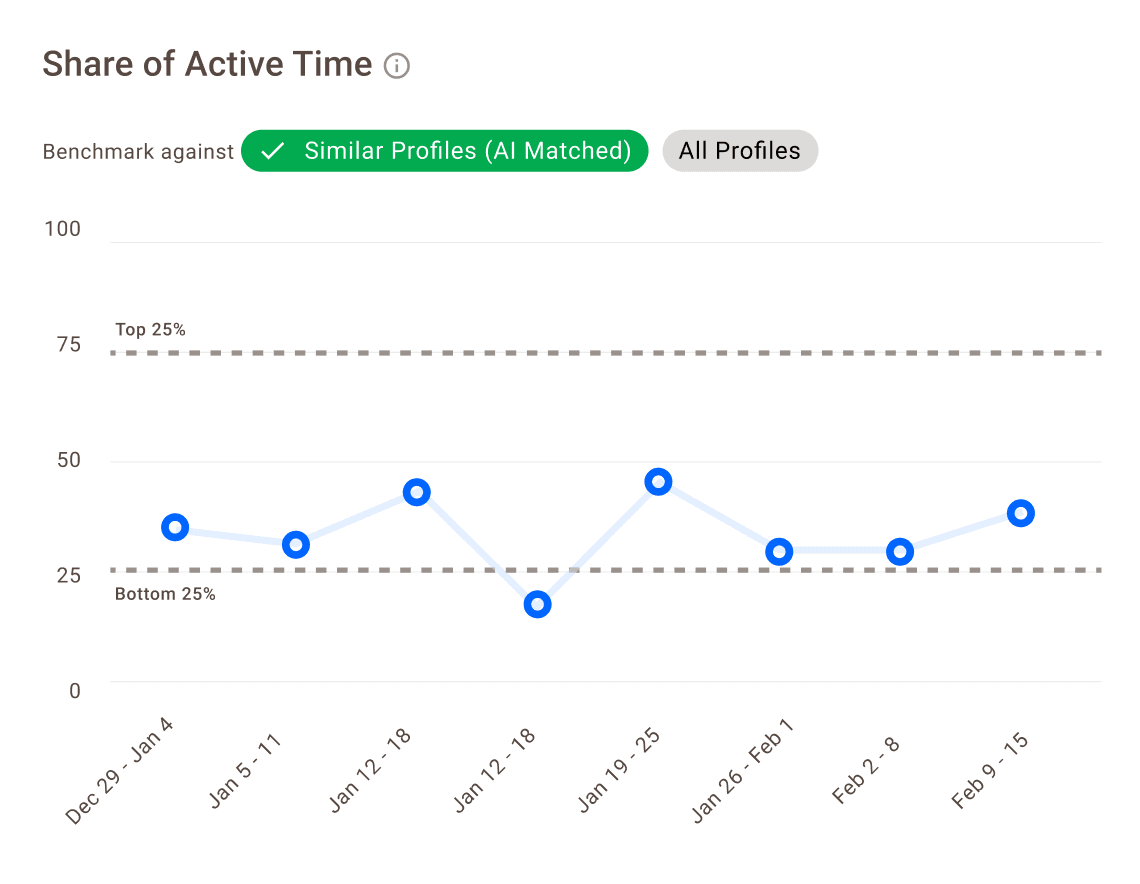
Task: Click the Jan 26 - Feb 1 axis label
Action: [x=743, y=770]
